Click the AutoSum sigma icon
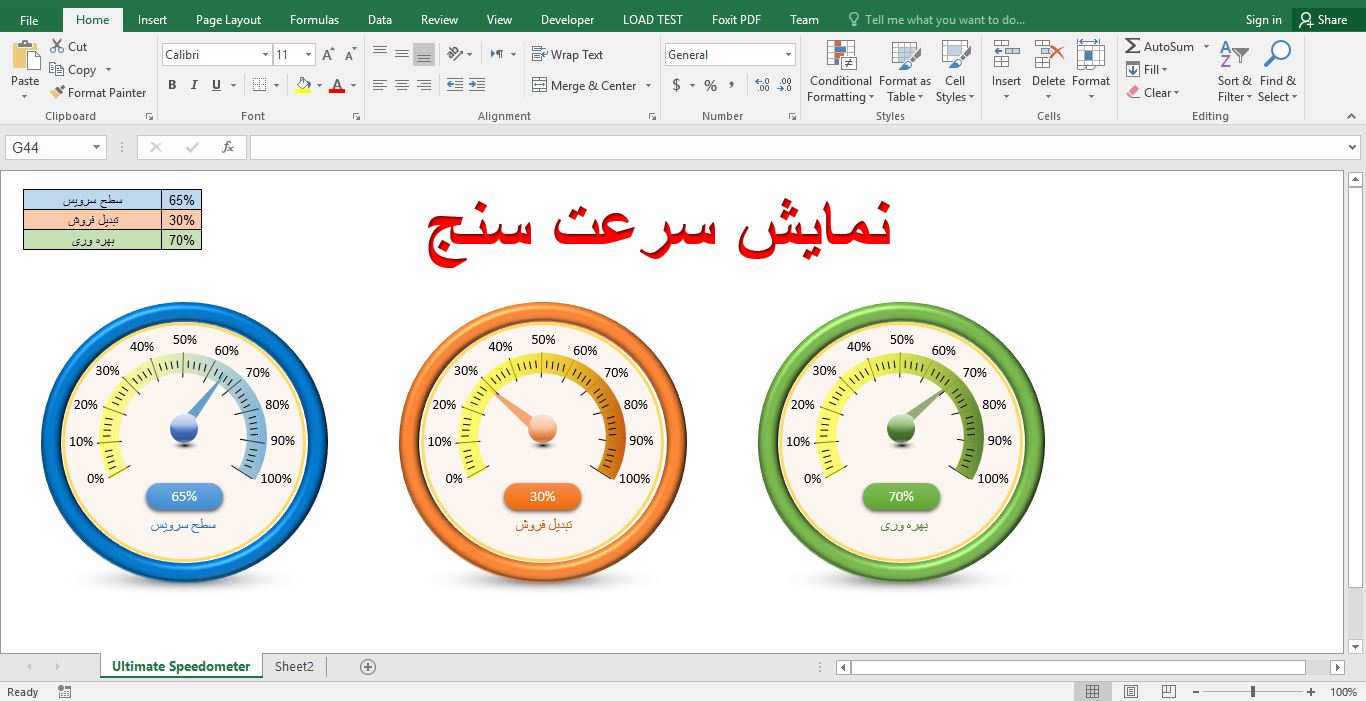1366x701 pixels. pos(1133,46)
